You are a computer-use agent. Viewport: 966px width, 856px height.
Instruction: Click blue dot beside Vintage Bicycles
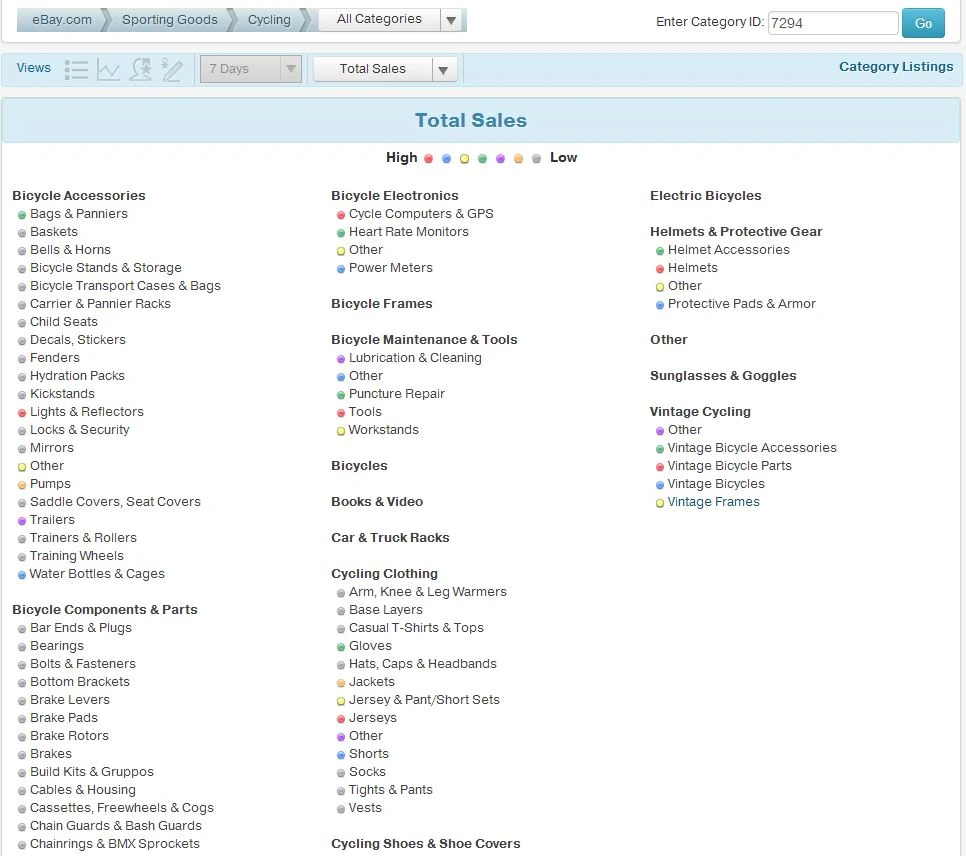point(660,485)
